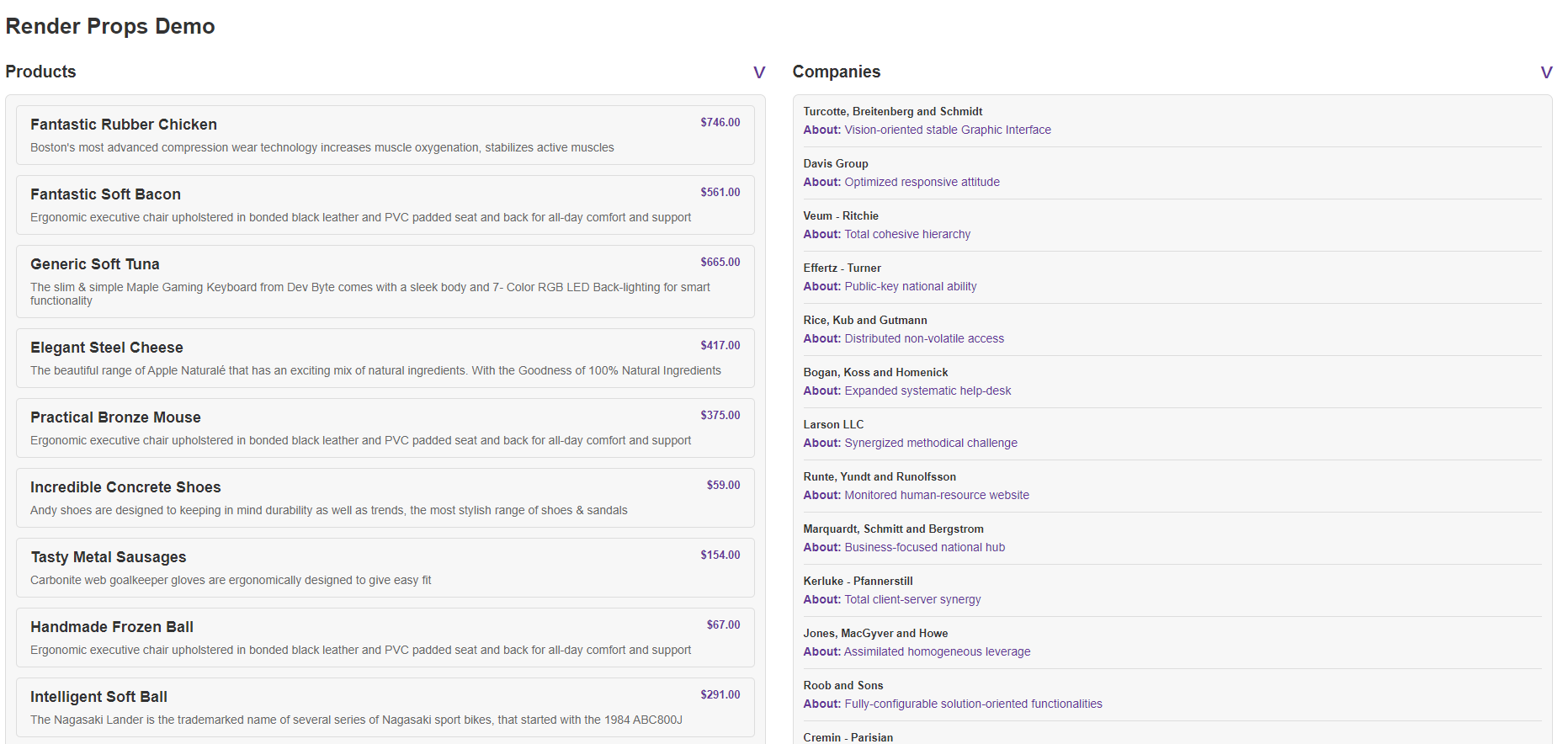Click the Carbonite goalkeeper gloves description

(231, 580)
